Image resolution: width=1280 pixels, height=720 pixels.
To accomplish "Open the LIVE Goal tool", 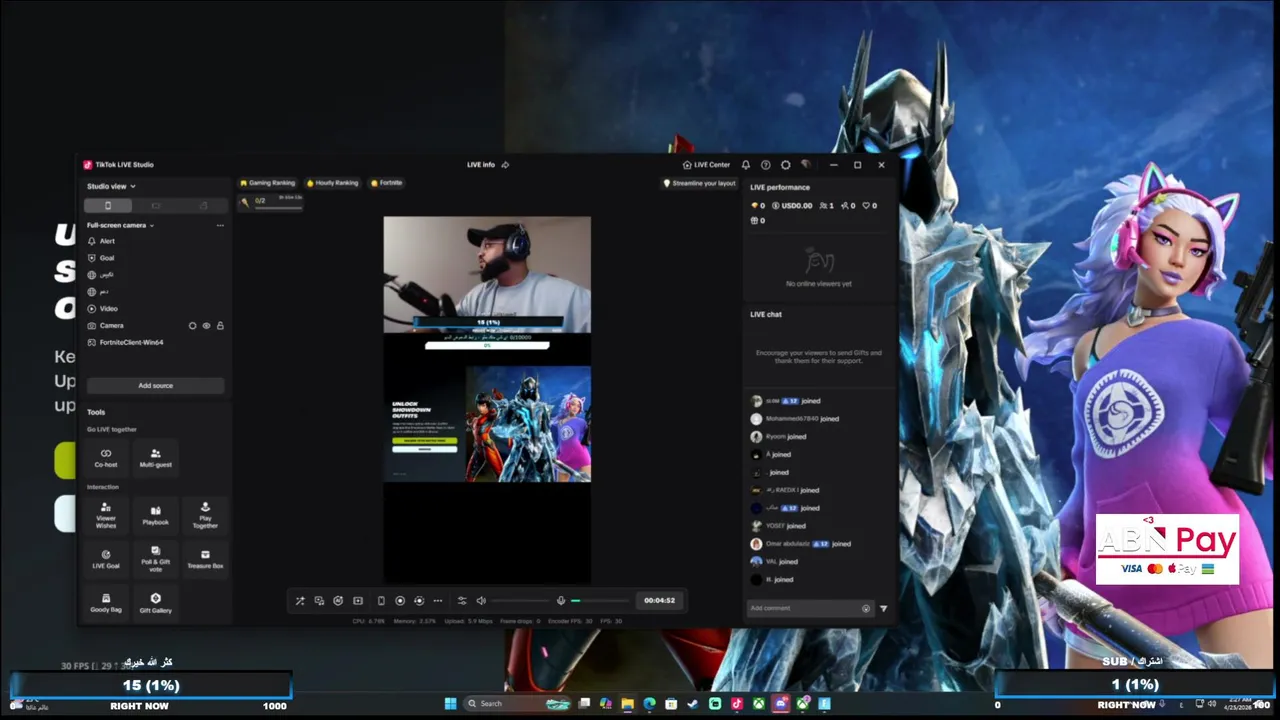I will [x=106, y=559].
